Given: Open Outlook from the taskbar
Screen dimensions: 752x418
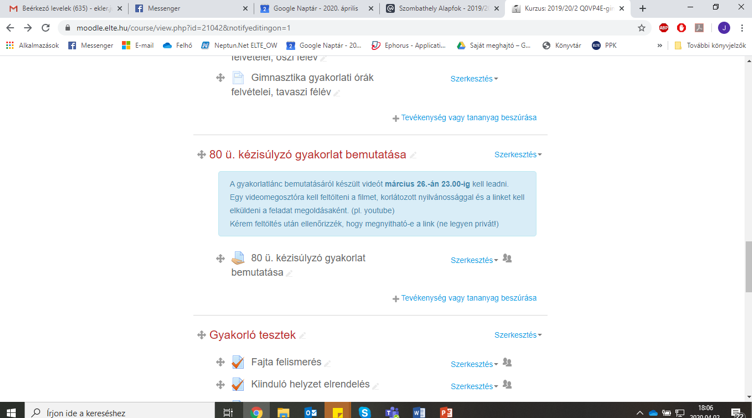Looking at the screenshot, I should coord(310,412).
